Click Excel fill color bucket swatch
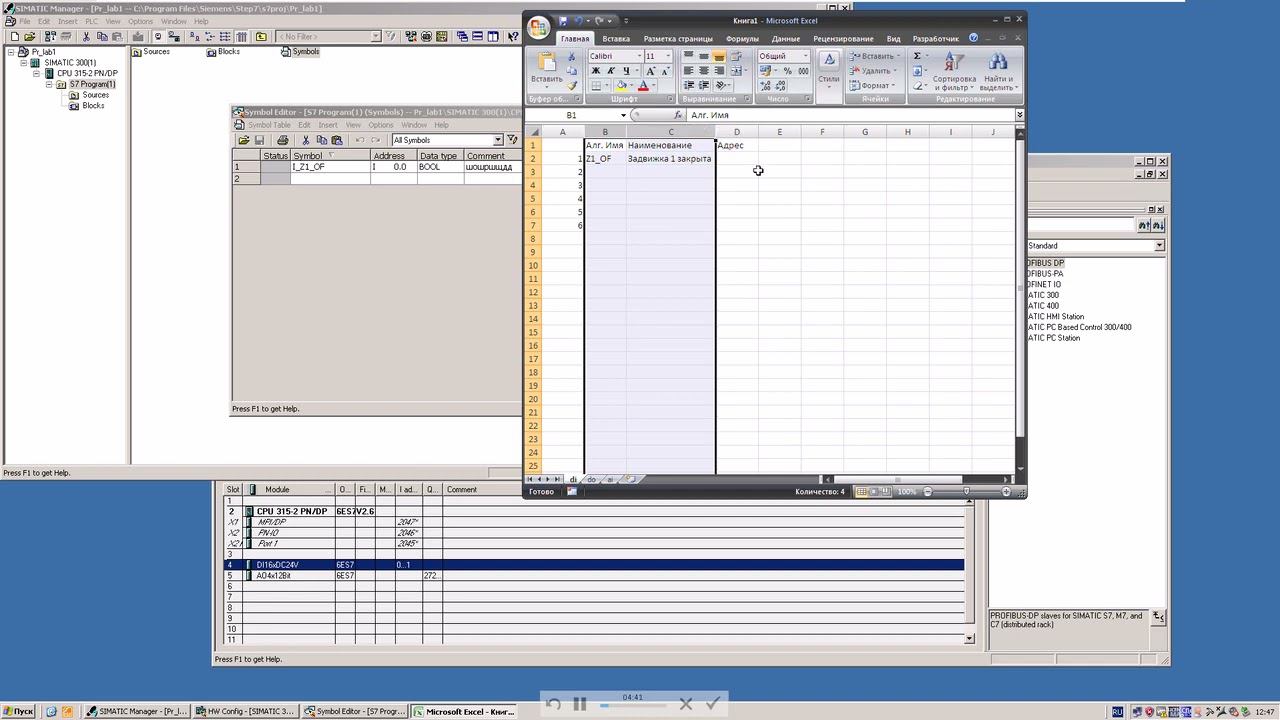The width and height of the screenshot is (1280, 720). click(620, 86)
